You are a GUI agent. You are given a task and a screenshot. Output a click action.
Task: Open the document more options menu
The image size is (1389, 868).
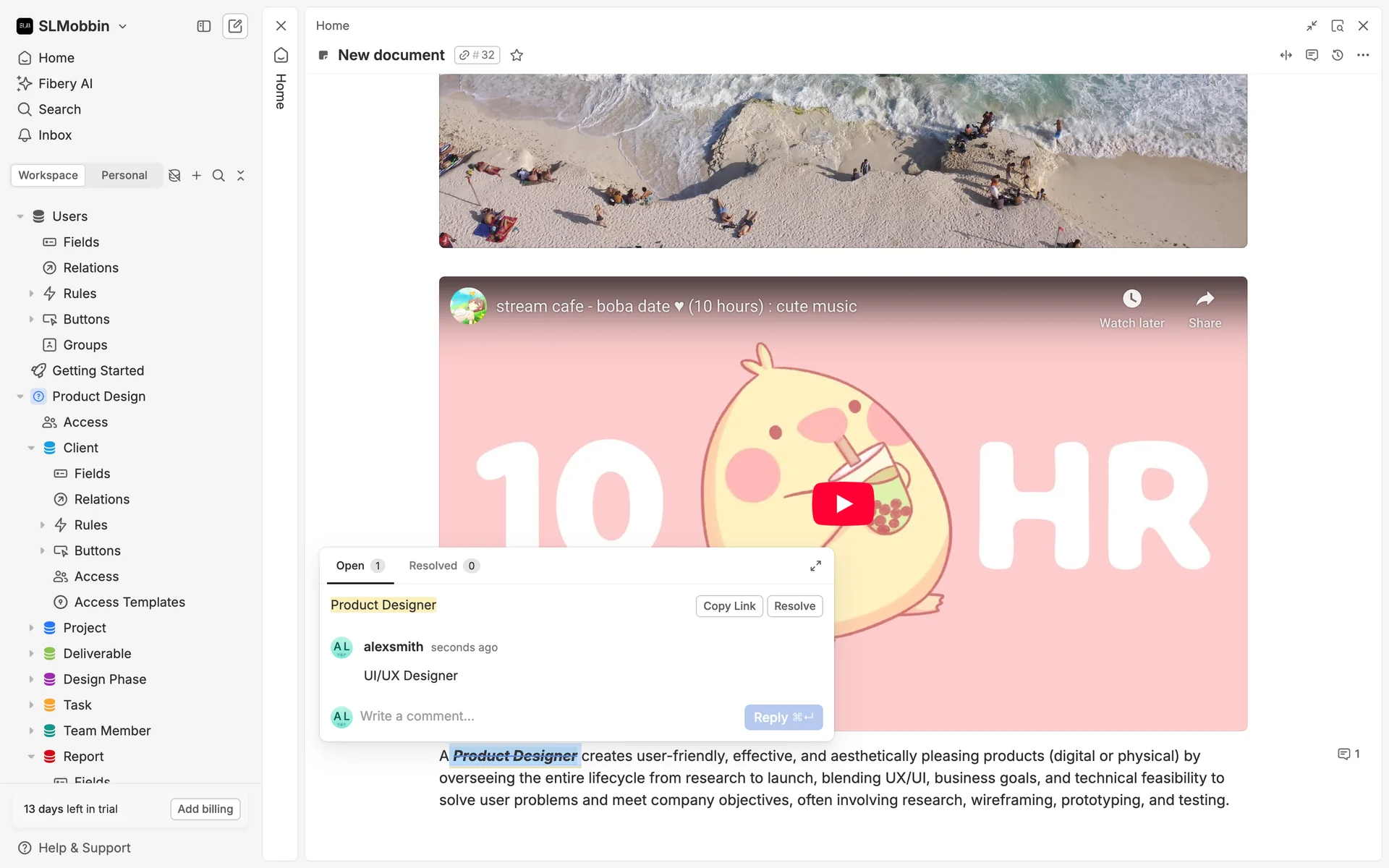pos(1363,55)
